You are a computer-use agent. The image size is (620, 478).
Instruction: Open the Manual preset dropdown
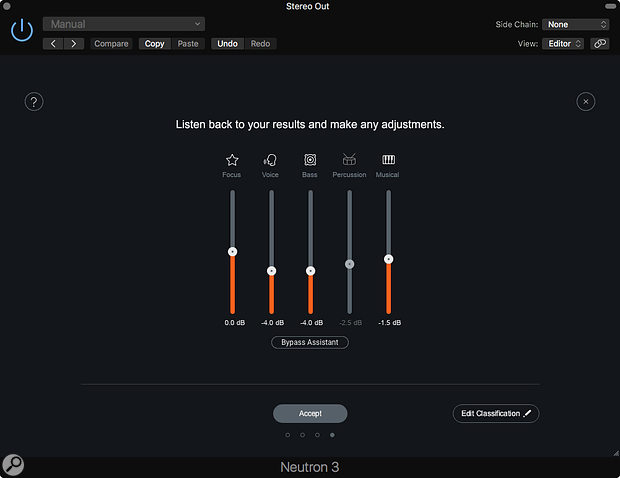coord(124,24)
